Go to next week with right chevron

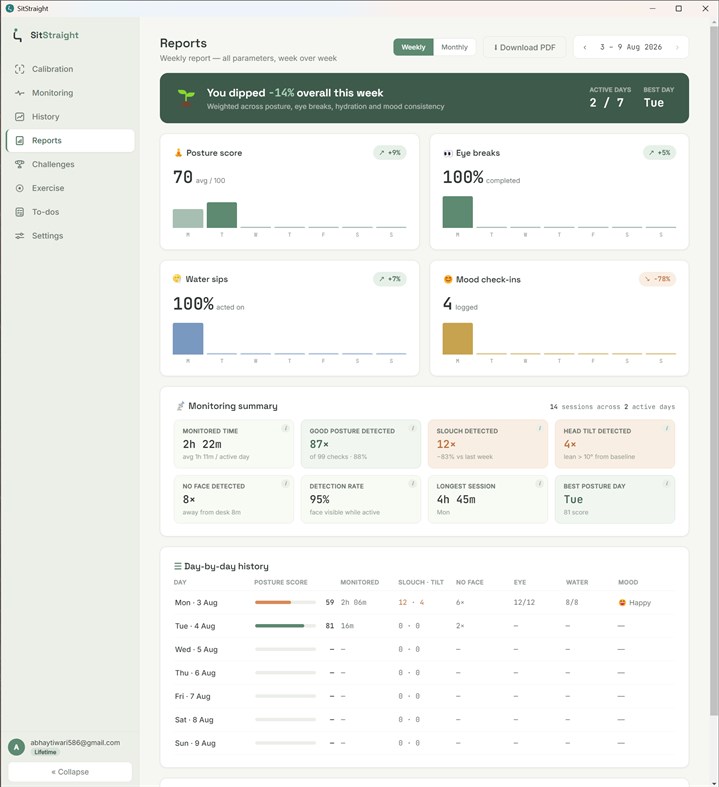click(x=677, y=47)
